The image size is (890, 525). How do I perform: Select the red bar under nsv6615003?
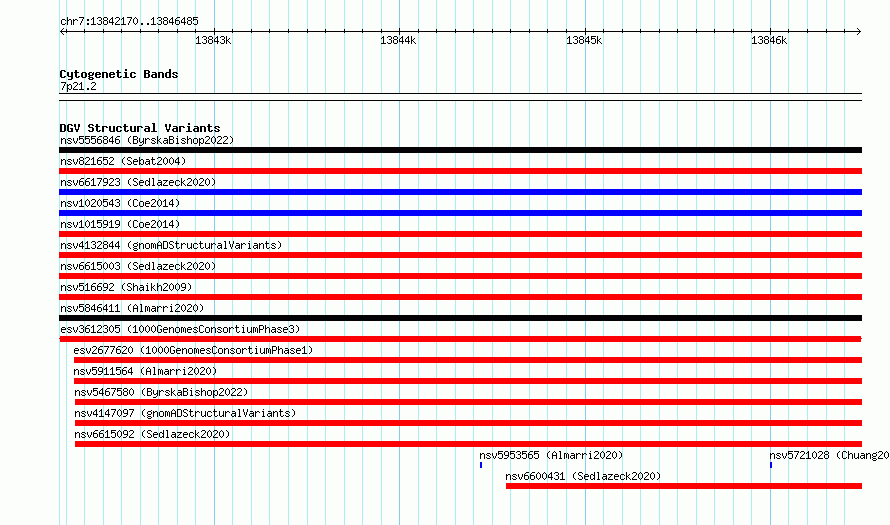coord(460,276)
